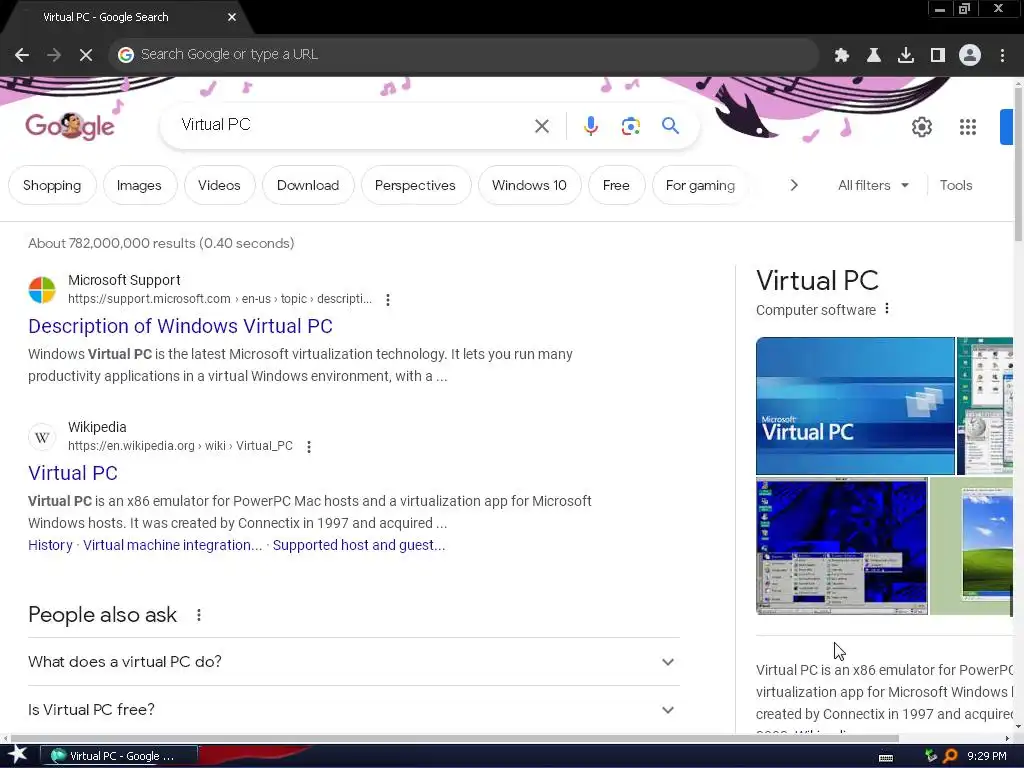Select the Images filter chip
This screenshot has height=768, width=1024.
point(139,185)
